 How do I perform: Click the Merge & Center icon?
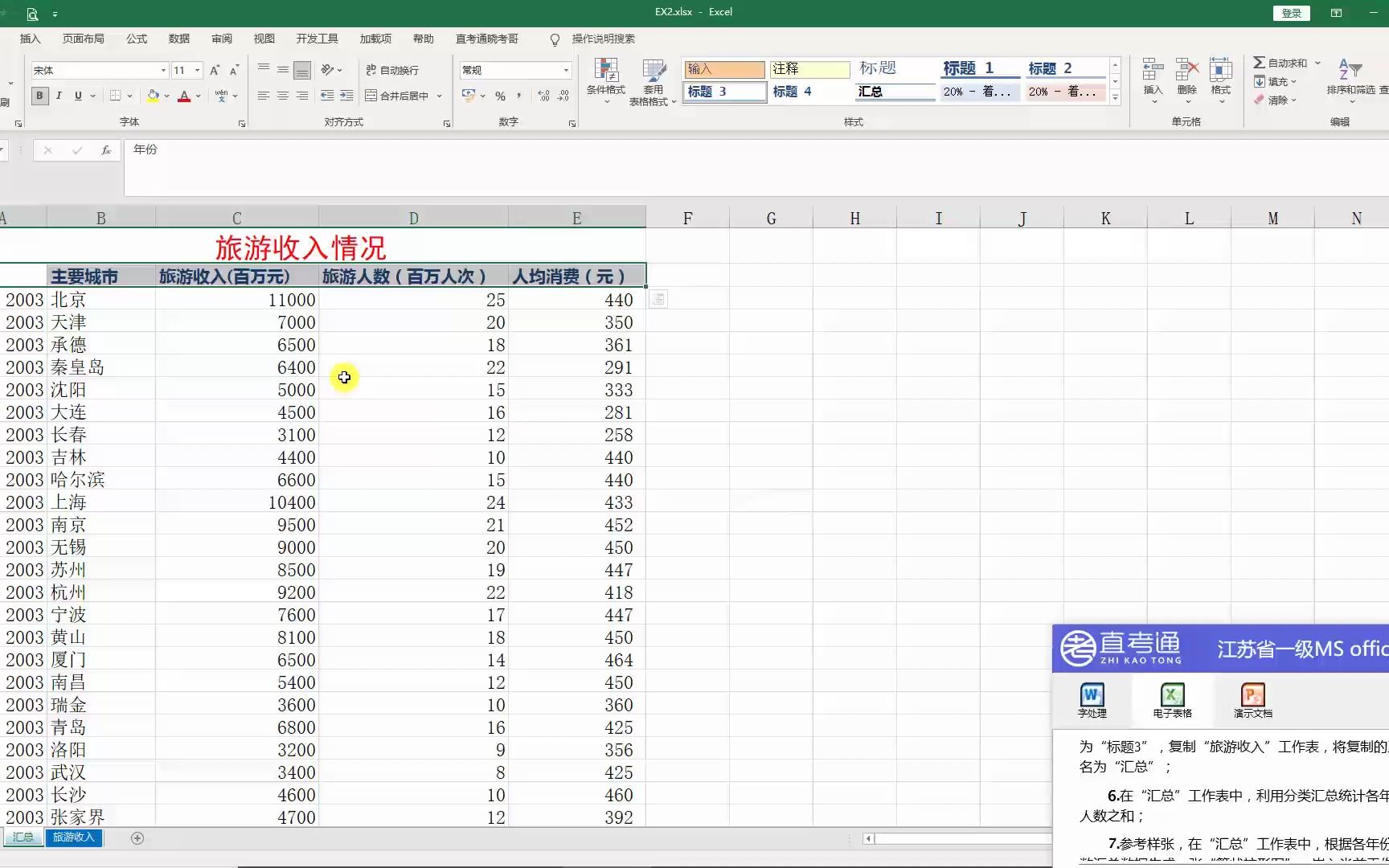[399, 96]
